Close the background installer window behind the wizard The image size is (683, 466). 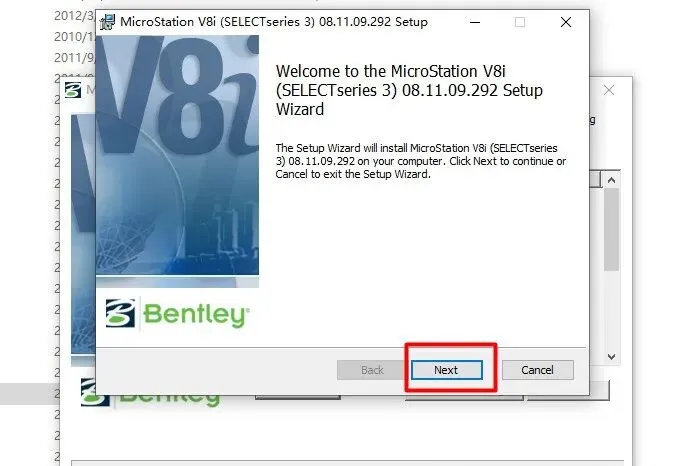coord(609,90)
